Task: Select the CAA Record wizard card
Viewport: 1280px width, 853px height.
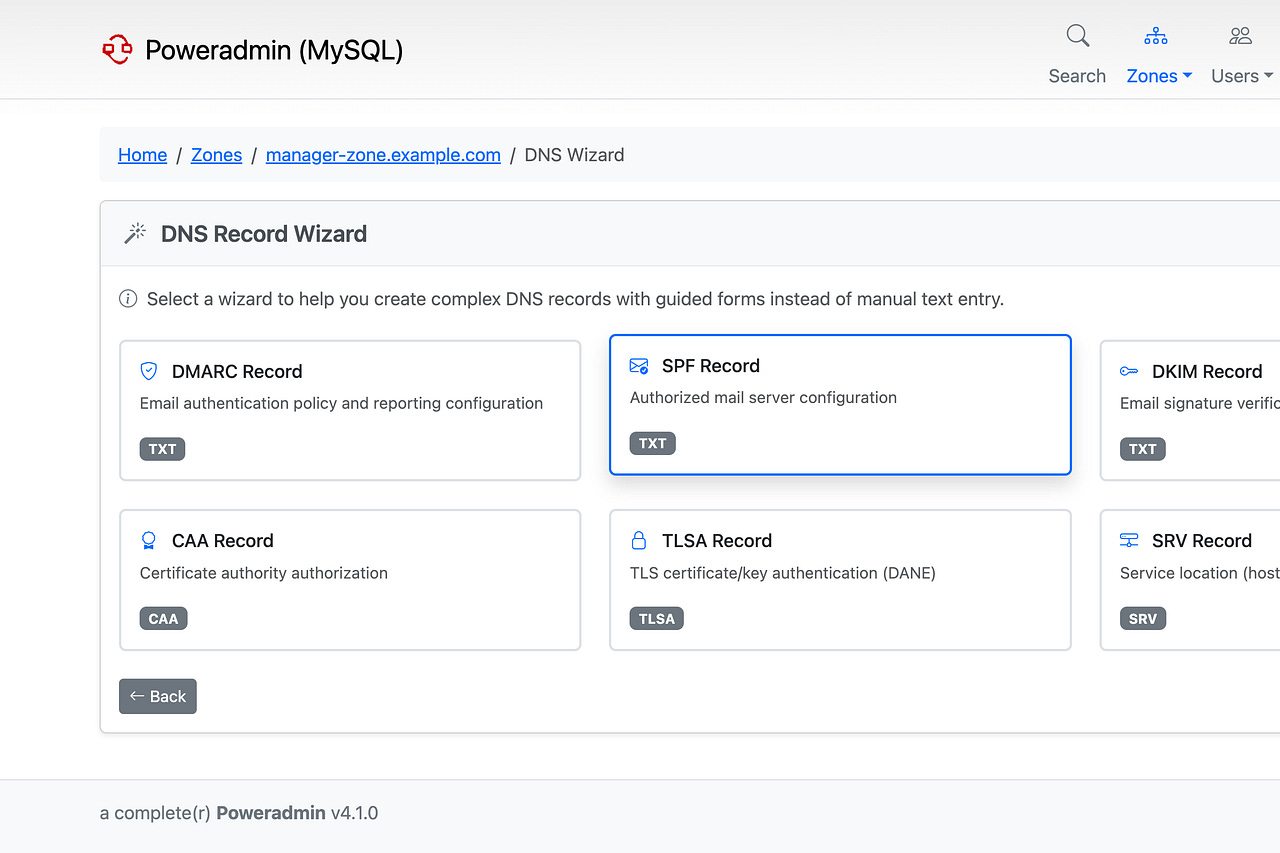Action: coord(350,580)
